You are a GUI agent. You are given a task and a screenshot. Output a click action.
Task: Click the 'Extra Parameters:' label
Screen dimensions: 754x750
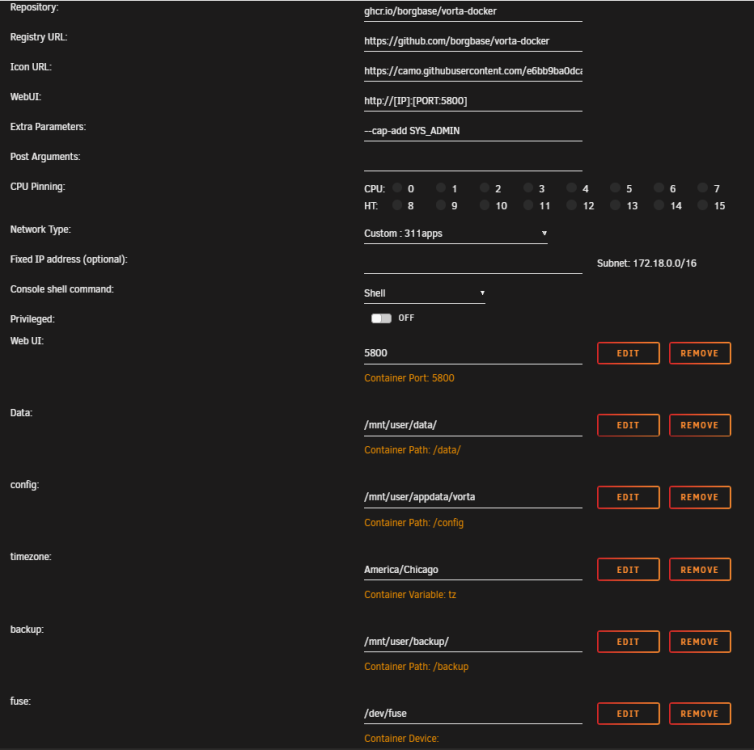point(48,127)
